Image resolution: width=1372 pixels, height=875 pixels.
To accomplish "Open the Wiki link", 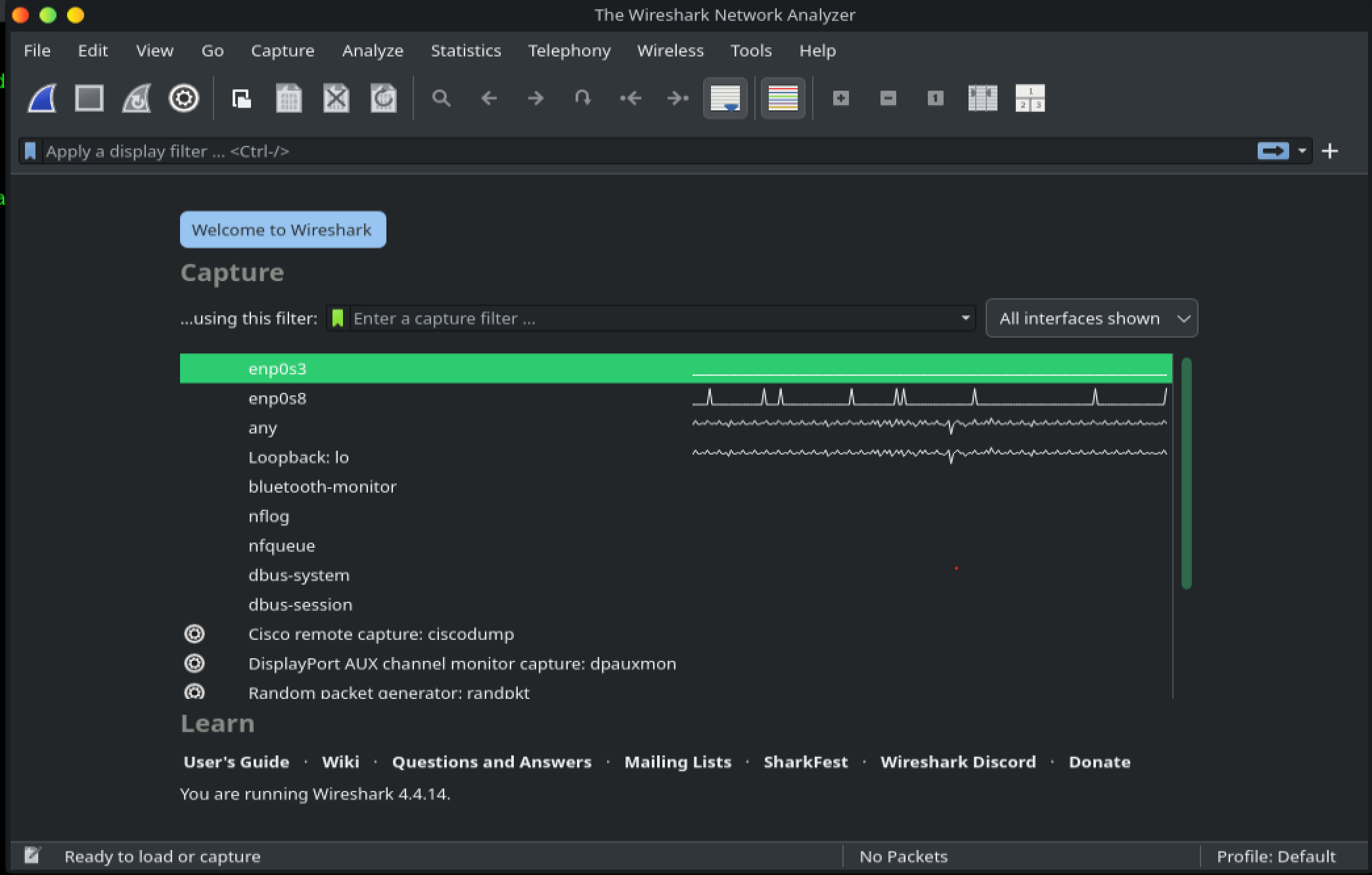I will 340,762.
